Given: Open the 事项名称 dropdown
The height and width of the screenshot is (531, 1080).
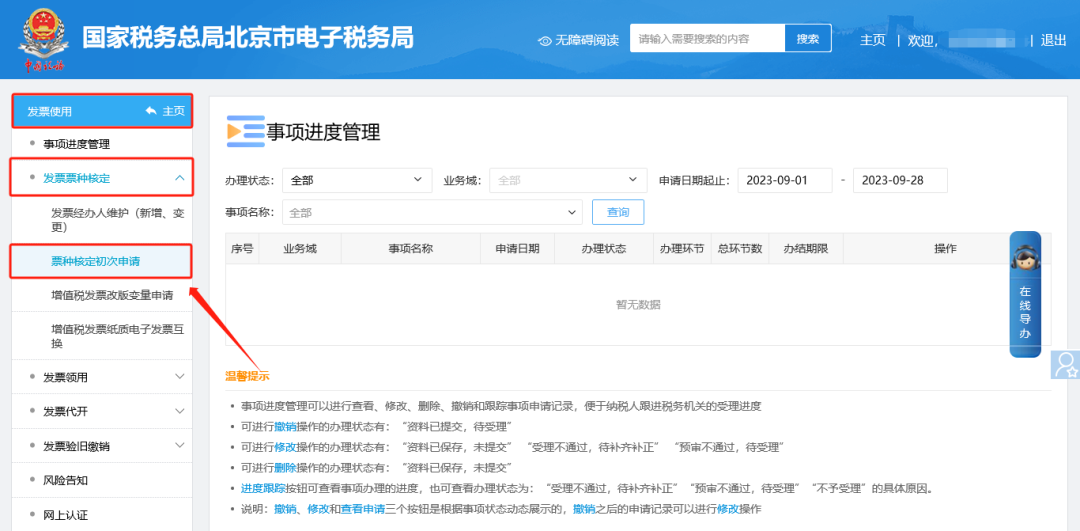Looking at the screenshot, I should pyautogui.click(x=432, y=212).
